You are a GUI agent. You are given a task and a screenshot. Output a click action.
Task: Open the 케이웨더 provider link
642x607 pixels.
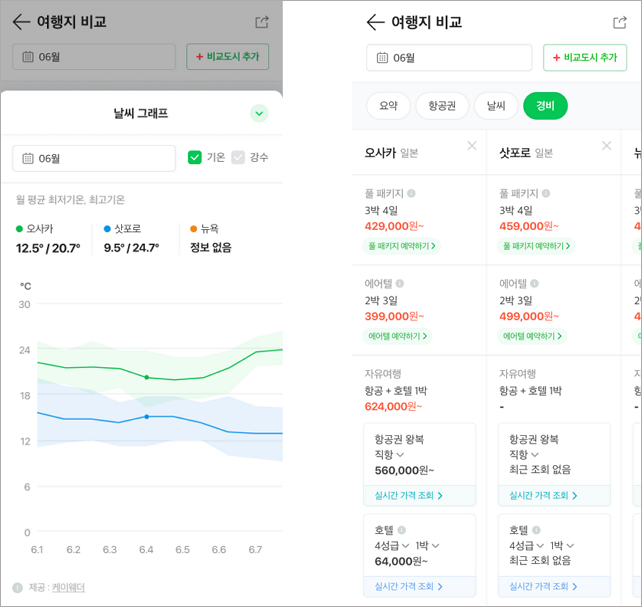click(x=69, y=588)
